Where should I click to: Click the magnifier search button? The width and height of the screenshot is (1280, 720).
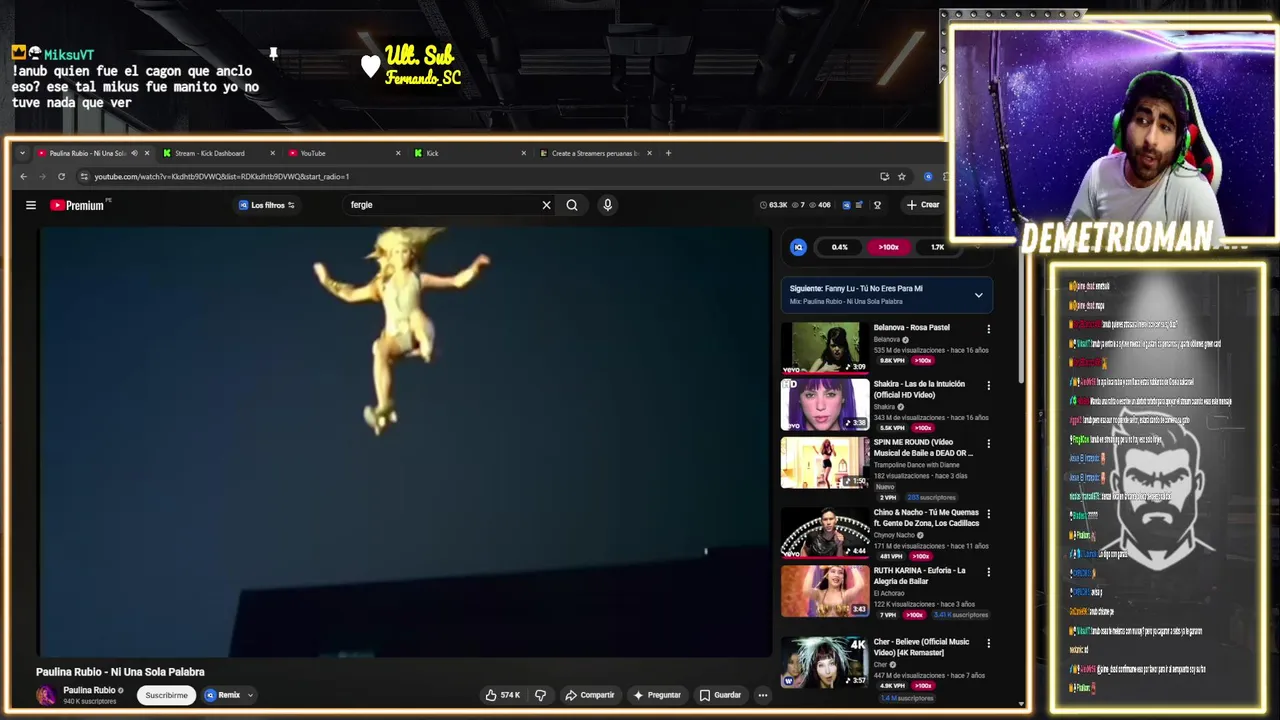tap(572, 205)
